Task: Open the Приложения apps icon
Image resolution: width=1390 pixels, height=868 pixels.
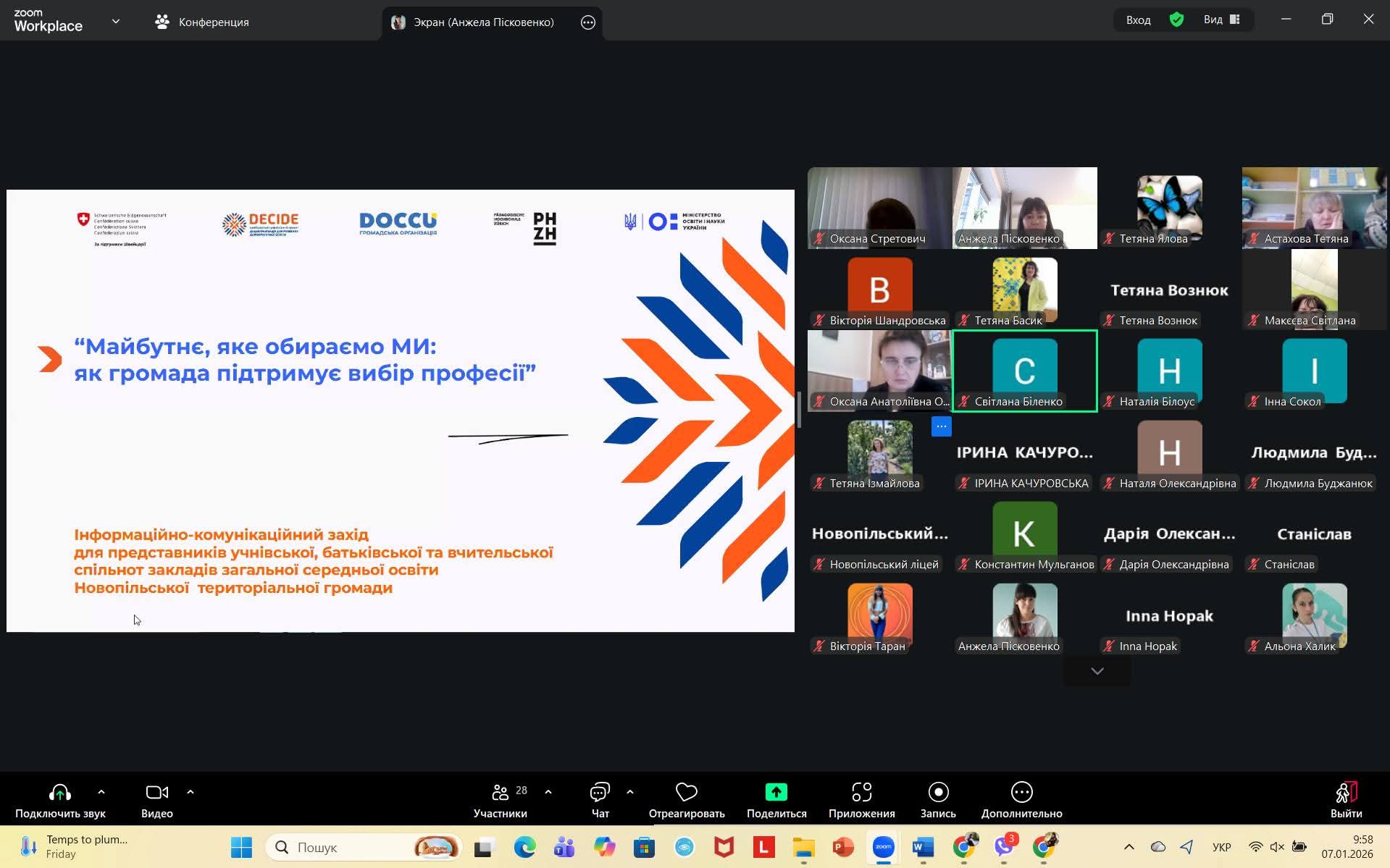Action: pos(861,792)
